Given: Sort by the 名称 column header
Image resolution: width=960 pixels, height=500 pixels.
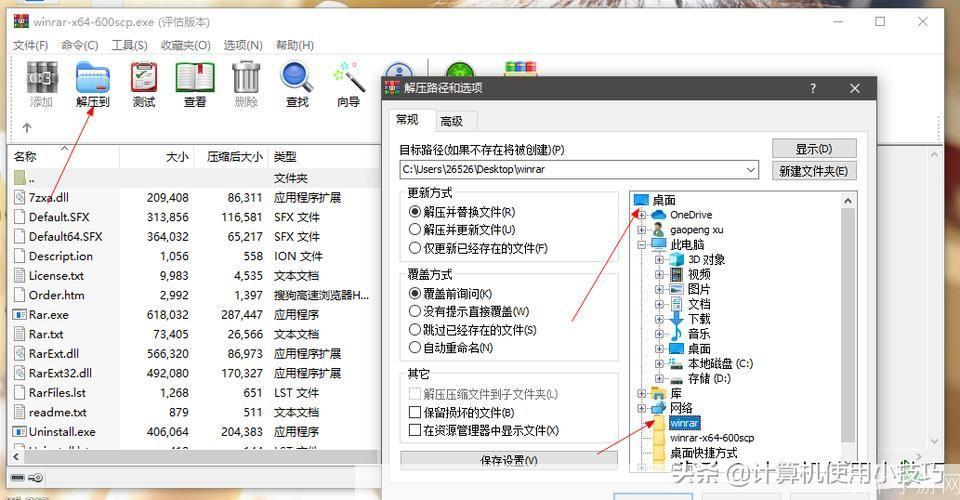Looking at the screenshot, I should click(x=63, y=157).
